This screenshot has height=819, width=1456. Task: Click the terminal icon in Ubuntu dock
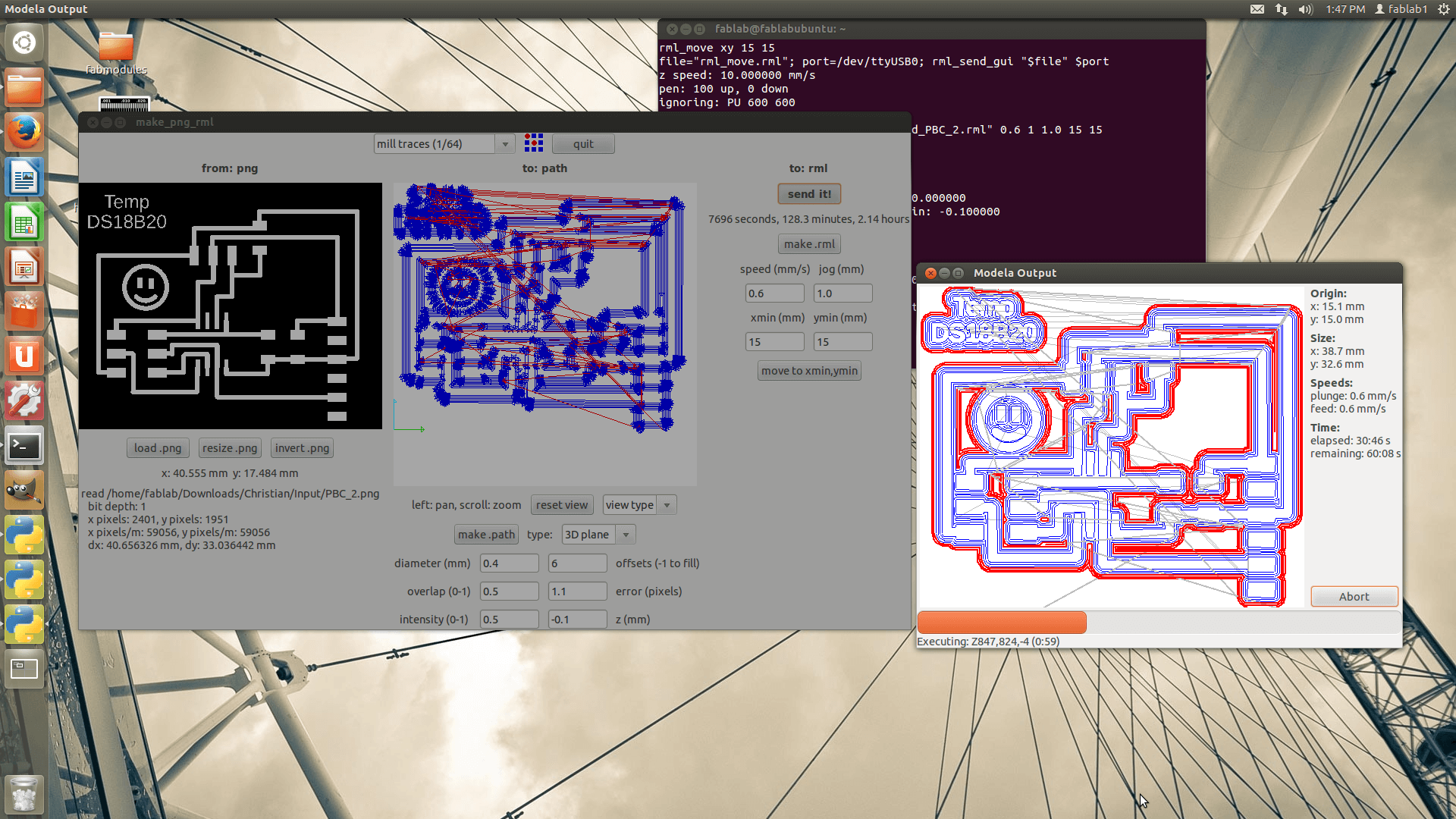22,445
